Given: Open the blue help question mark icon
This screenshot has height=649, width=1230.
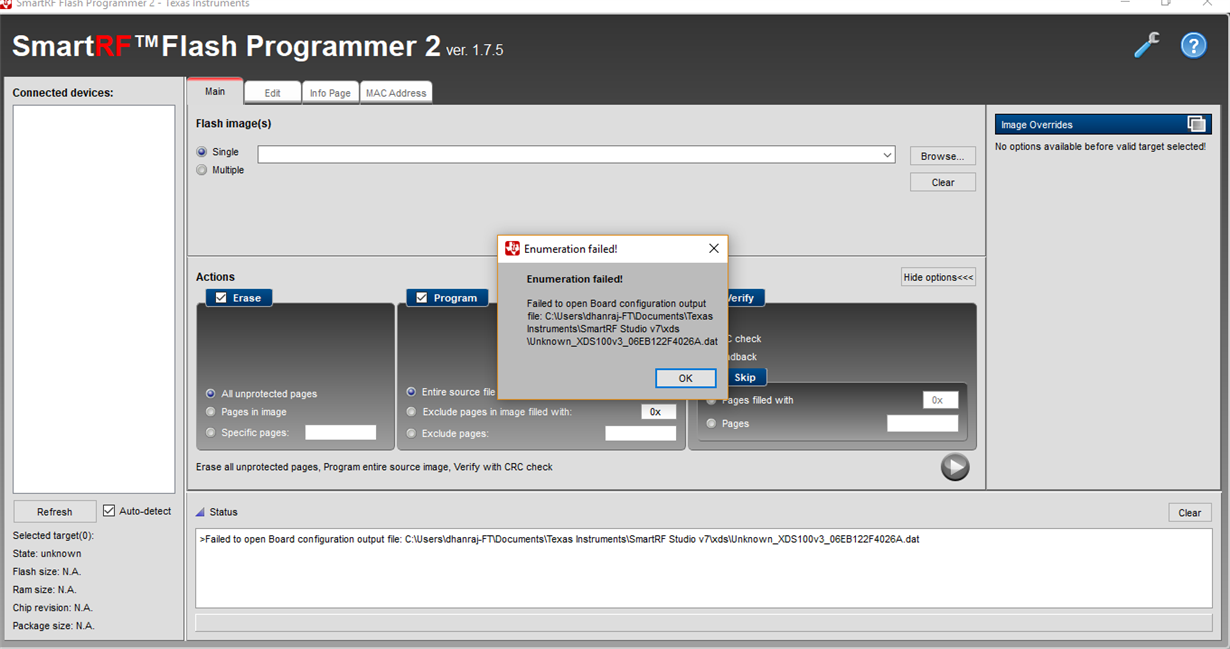Looking at the screenshot, I should tap(1193, 45).
